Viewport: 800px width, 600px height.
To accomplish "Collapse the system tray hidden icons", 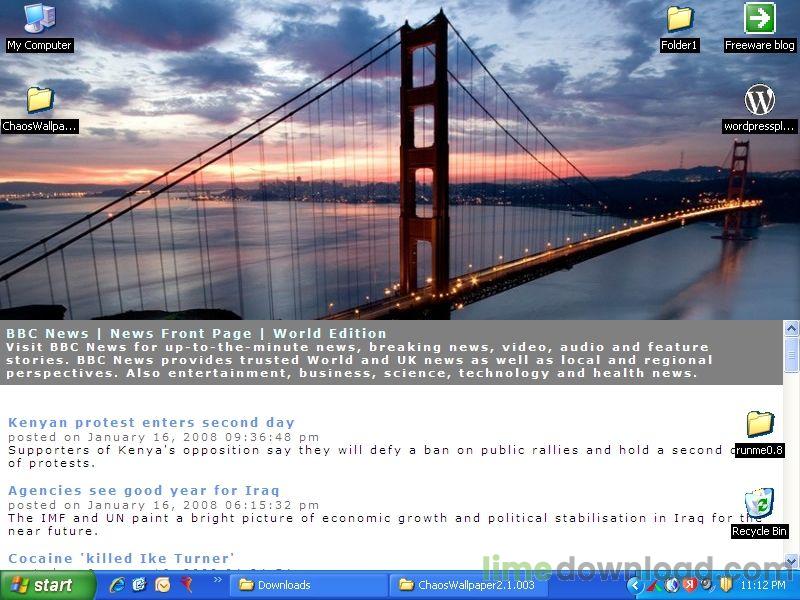I will [x=634, y=585].
